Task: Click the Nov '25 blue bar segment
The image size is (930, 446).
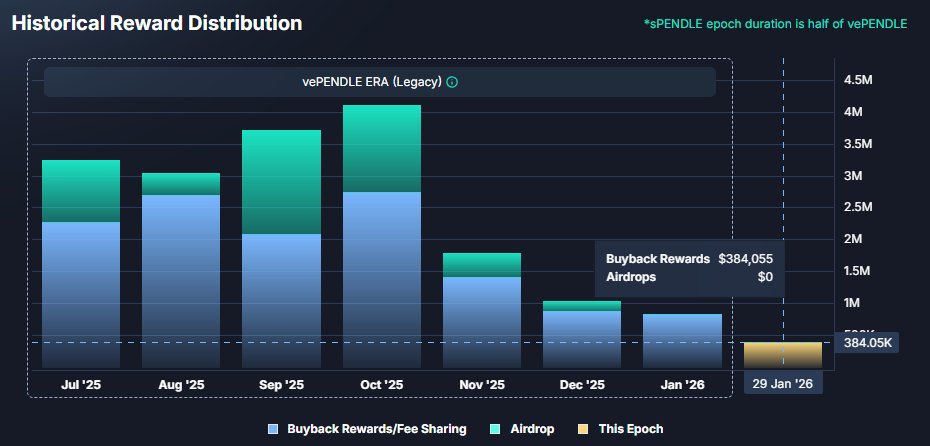Action: click(482, 322)
